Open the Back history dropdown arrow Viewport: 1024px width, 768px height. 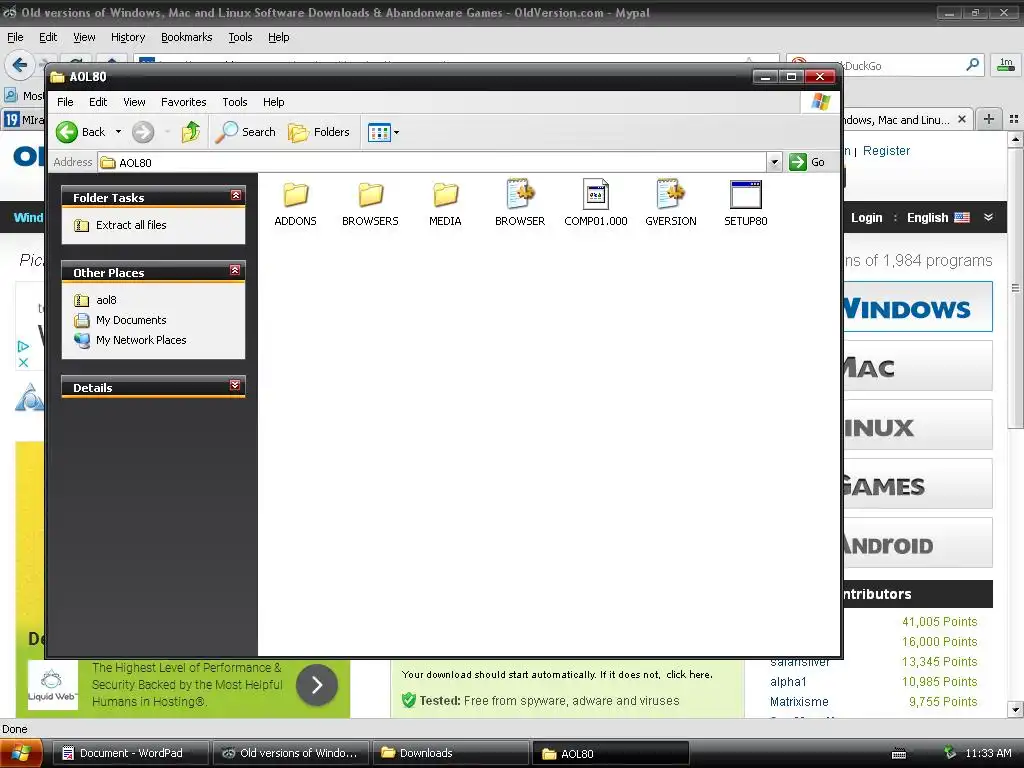pyautogui.click(x=118, y=132)
